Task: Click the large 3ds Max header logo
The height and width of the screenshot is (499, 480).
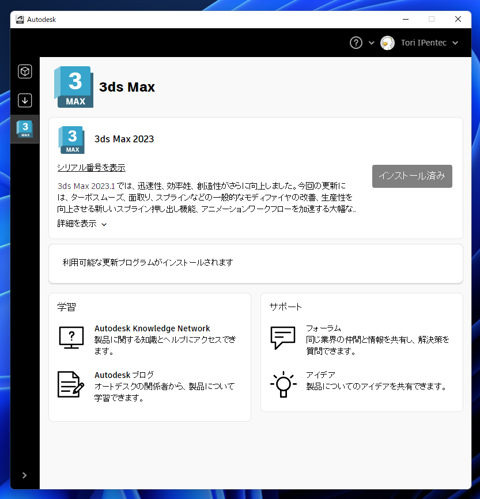Action: tap(74, 87)
